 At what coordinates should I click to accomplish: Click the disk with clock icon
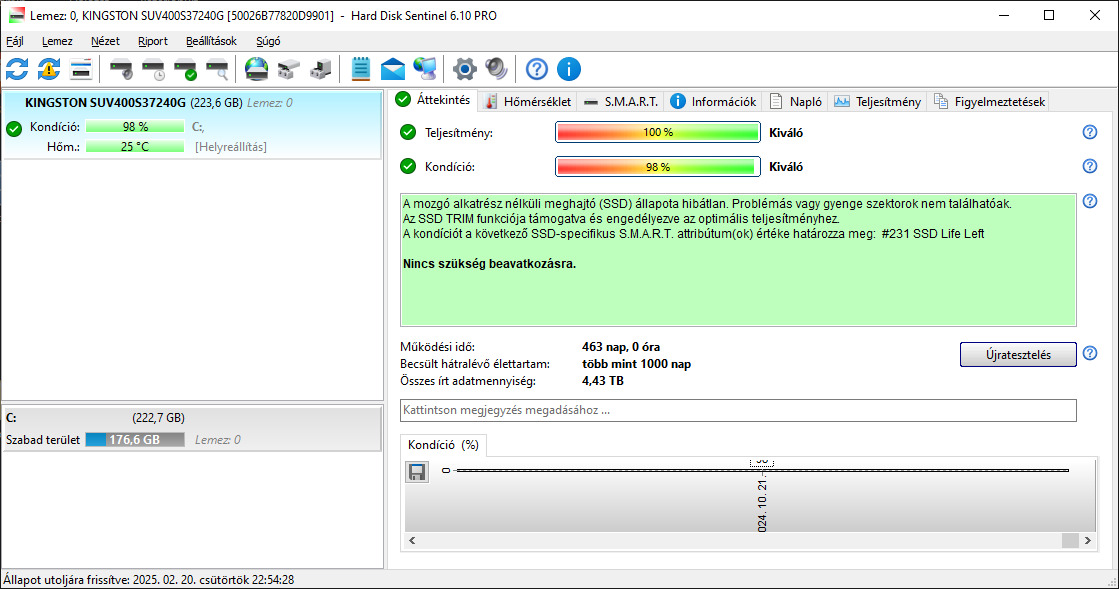click(x=153, y=69)
